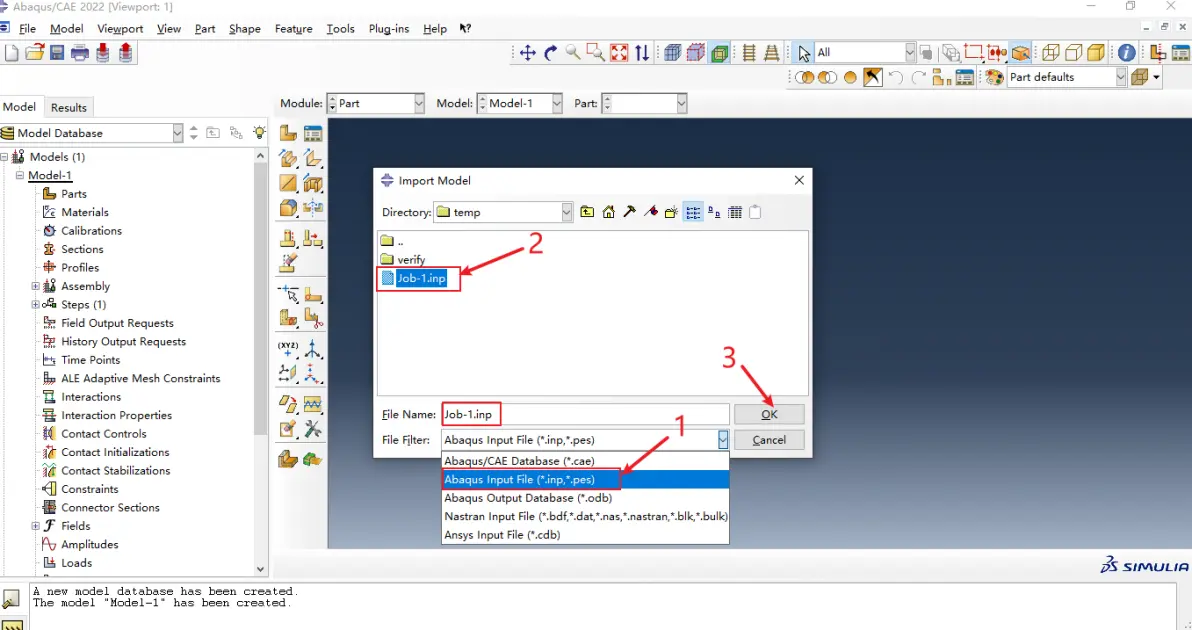Expand the Steps (1) tree node

[x=35, y=305]
